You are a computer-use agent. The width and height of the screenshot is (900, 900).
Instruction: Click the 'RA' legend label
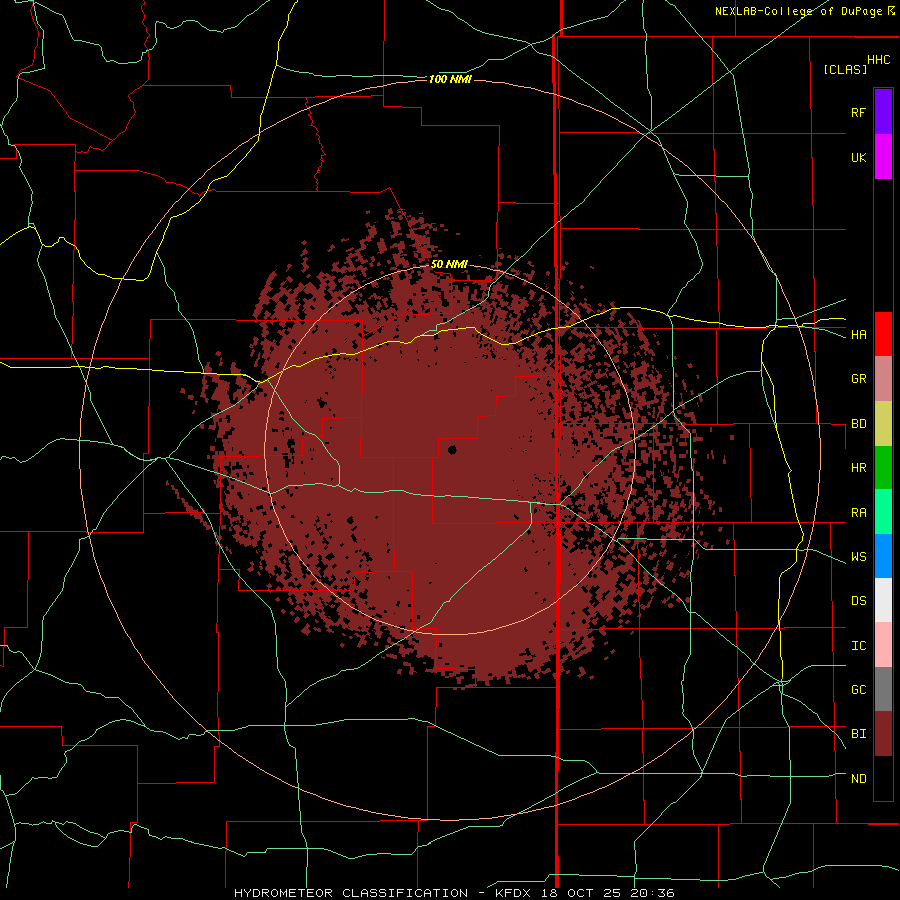[x=858, y=513]
